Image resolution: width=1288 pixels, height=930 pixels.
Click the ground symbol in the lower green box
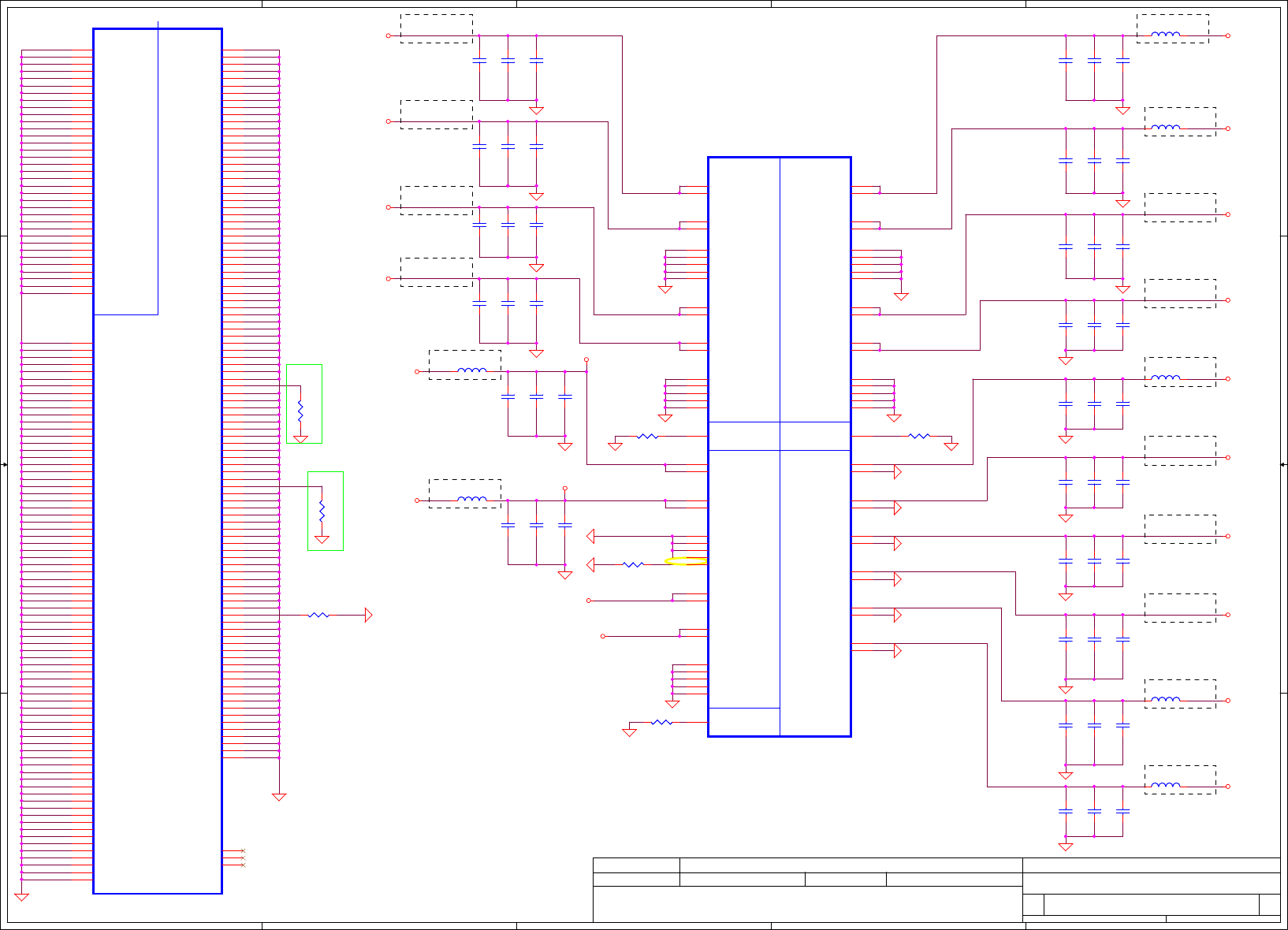[322, 540]
